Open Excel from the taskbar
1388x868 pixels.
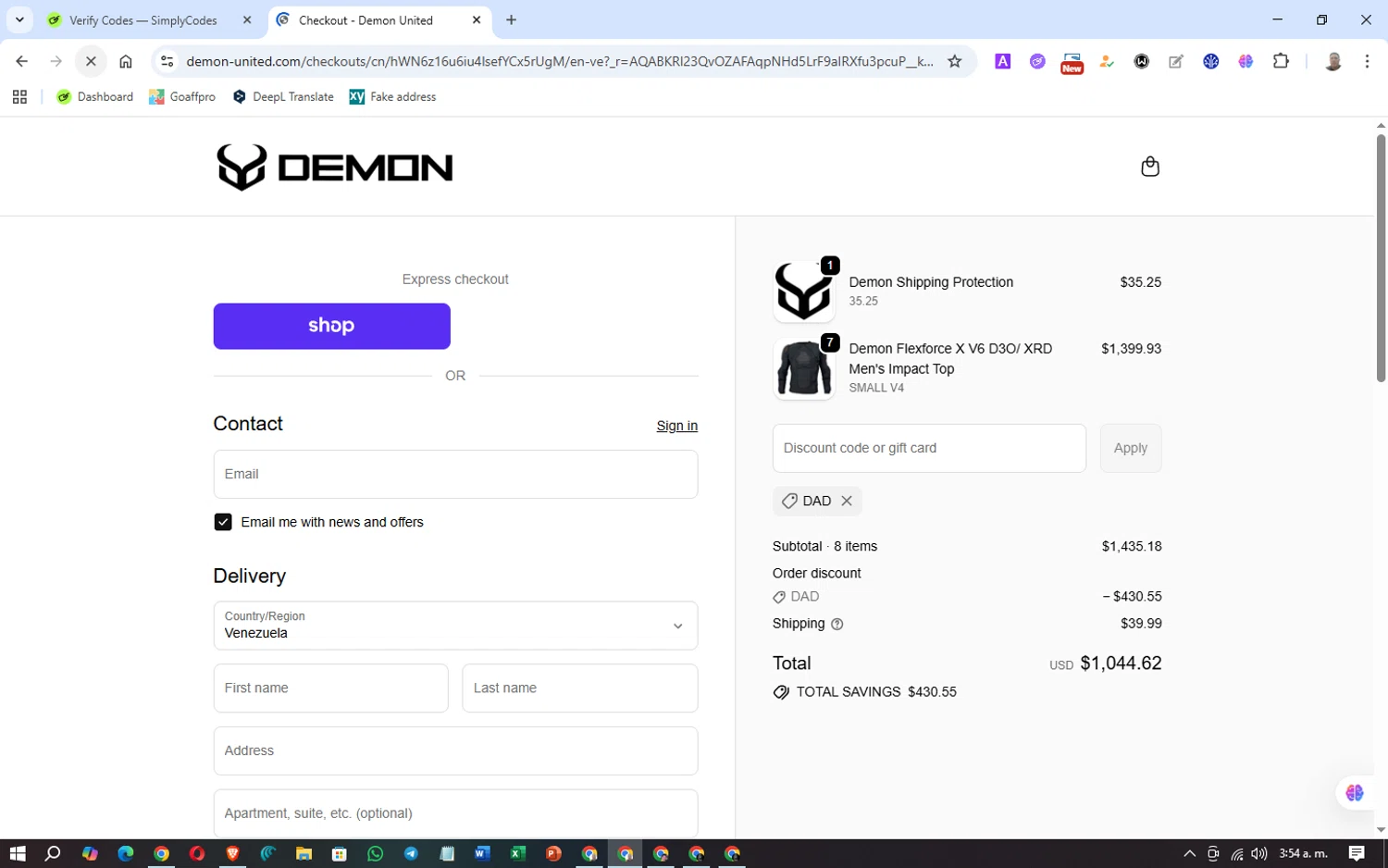coord(517,853)
